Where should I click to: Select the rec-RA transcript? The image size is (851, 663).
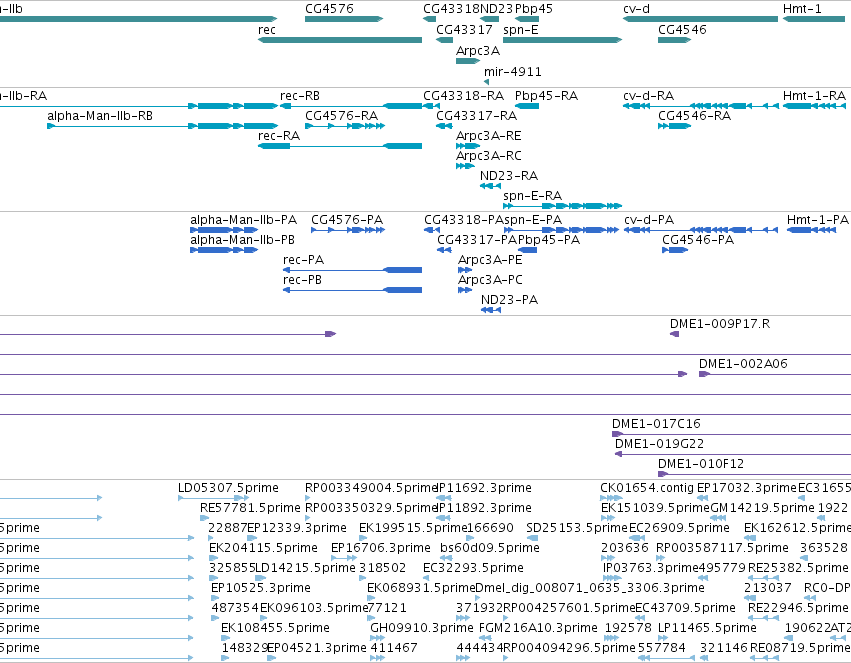340,146
